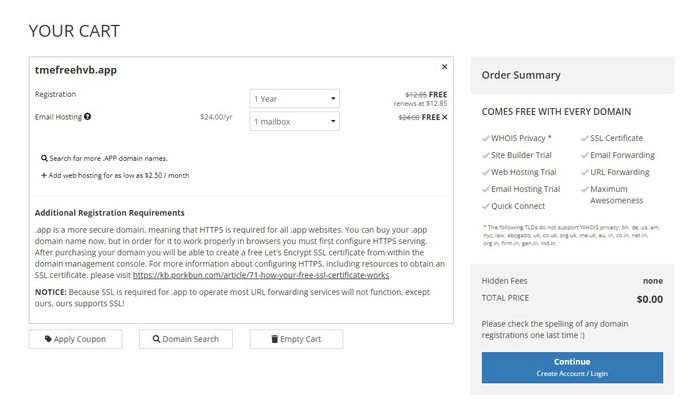Remove Email Hosting using its X icon
This screenshot has width=700, height=415.
pyautogui.click(x=444, y=117)
